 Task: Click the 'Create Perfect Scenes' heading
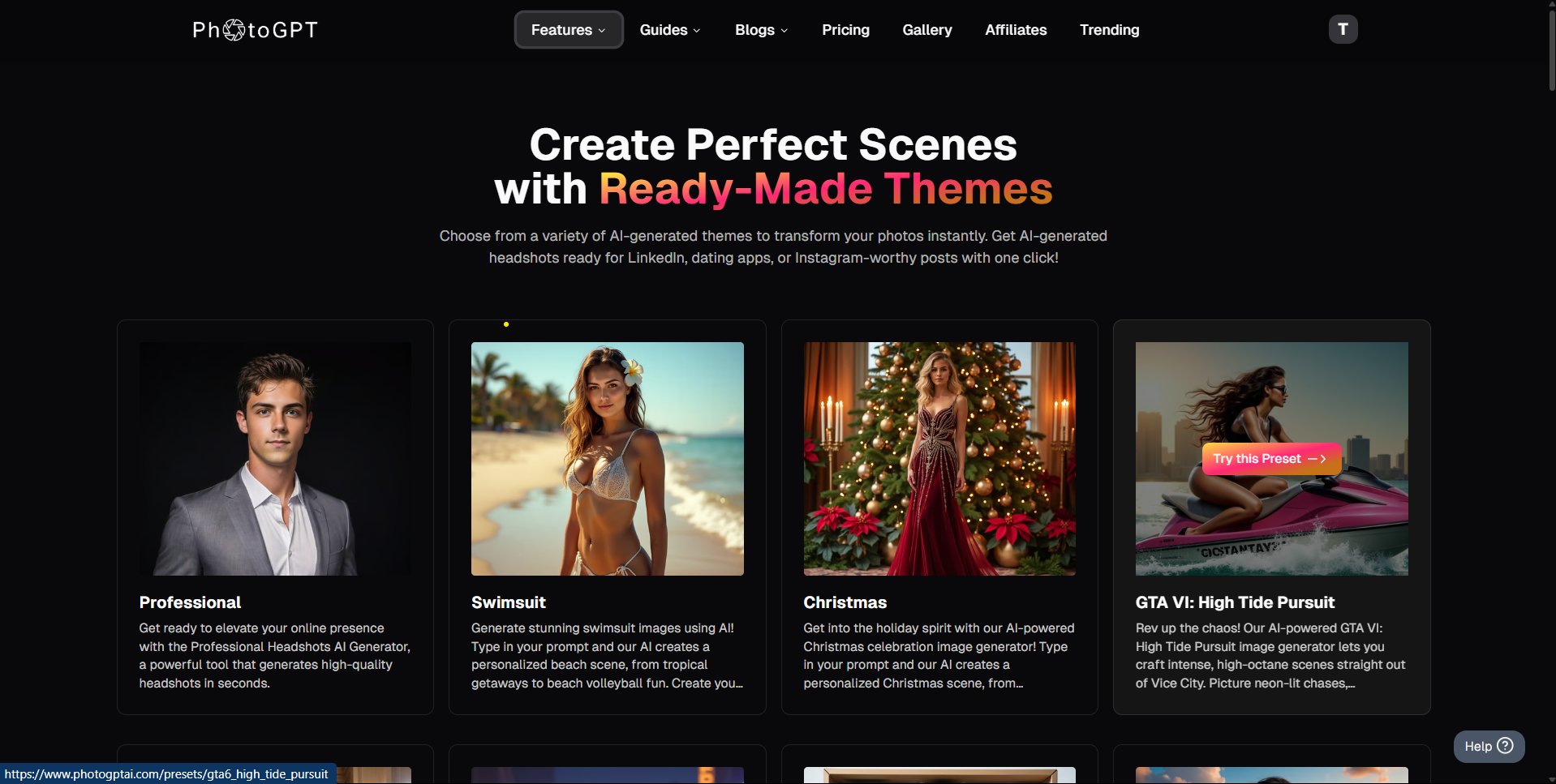pos(773,145)
